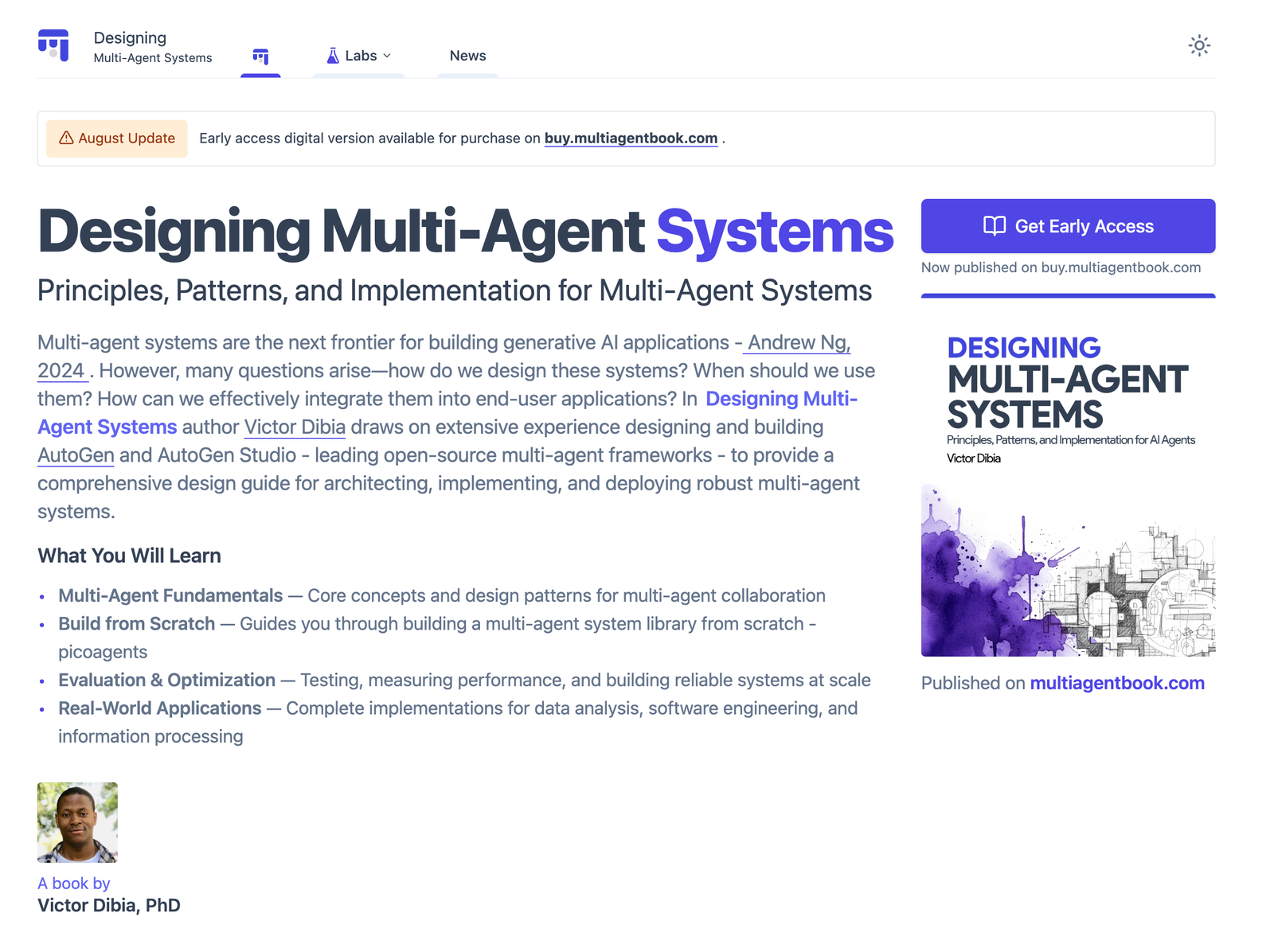Expand the Labs dropdown chevron
This screenshot has height=952, width=1274.
[x=388, y=56]
